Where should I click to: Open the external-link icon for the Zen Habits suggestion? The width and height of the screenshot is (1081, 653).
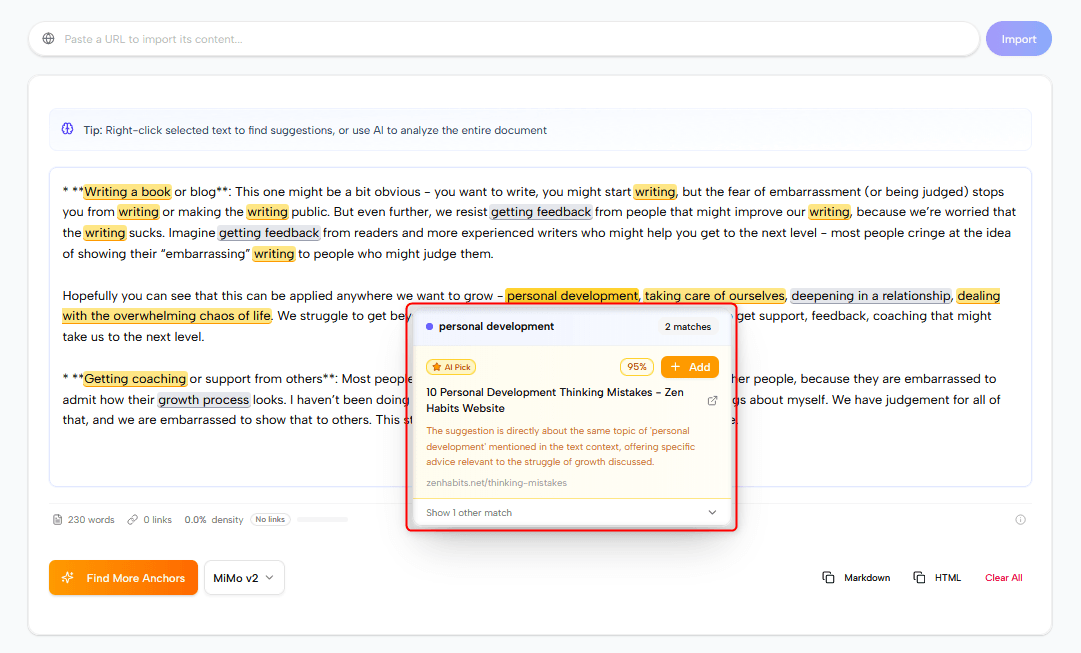(x=712, y=399)
